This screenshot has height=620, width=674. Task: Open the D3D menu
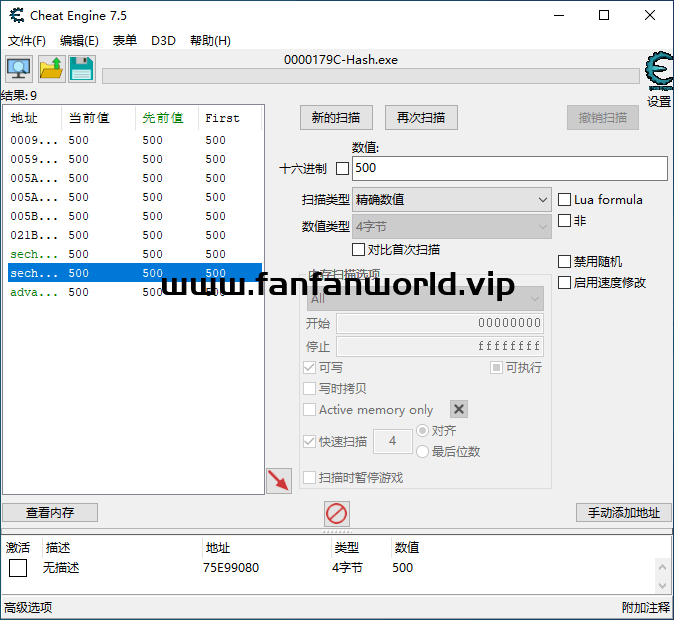pyautogui.click(x=163, y=41)
